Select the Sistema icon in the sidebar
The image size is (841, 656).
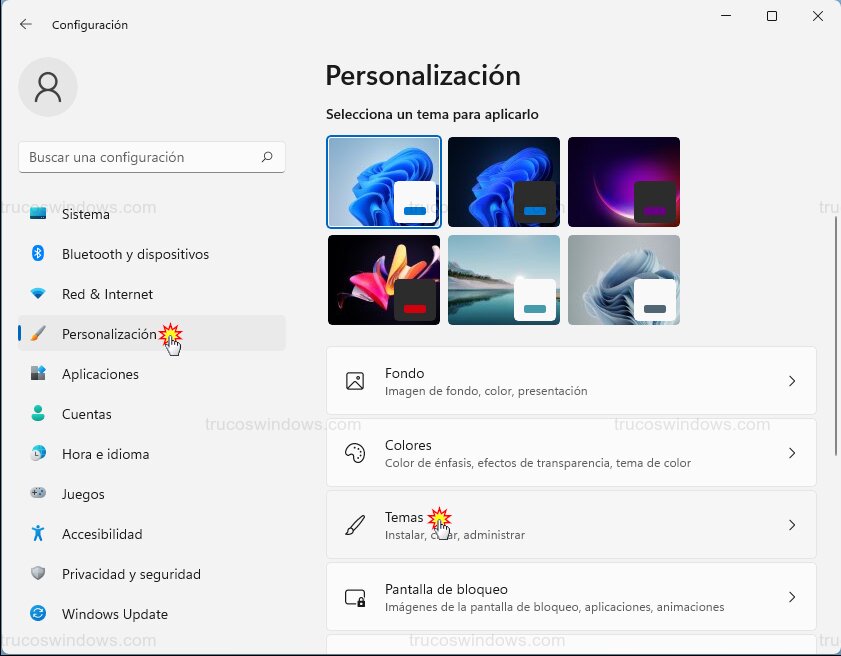34,214
